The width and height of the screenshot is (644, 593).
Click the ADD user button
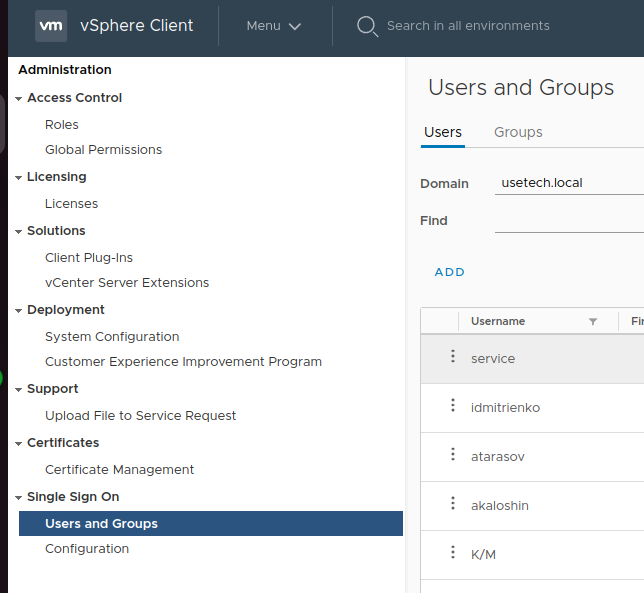point(450,272)
